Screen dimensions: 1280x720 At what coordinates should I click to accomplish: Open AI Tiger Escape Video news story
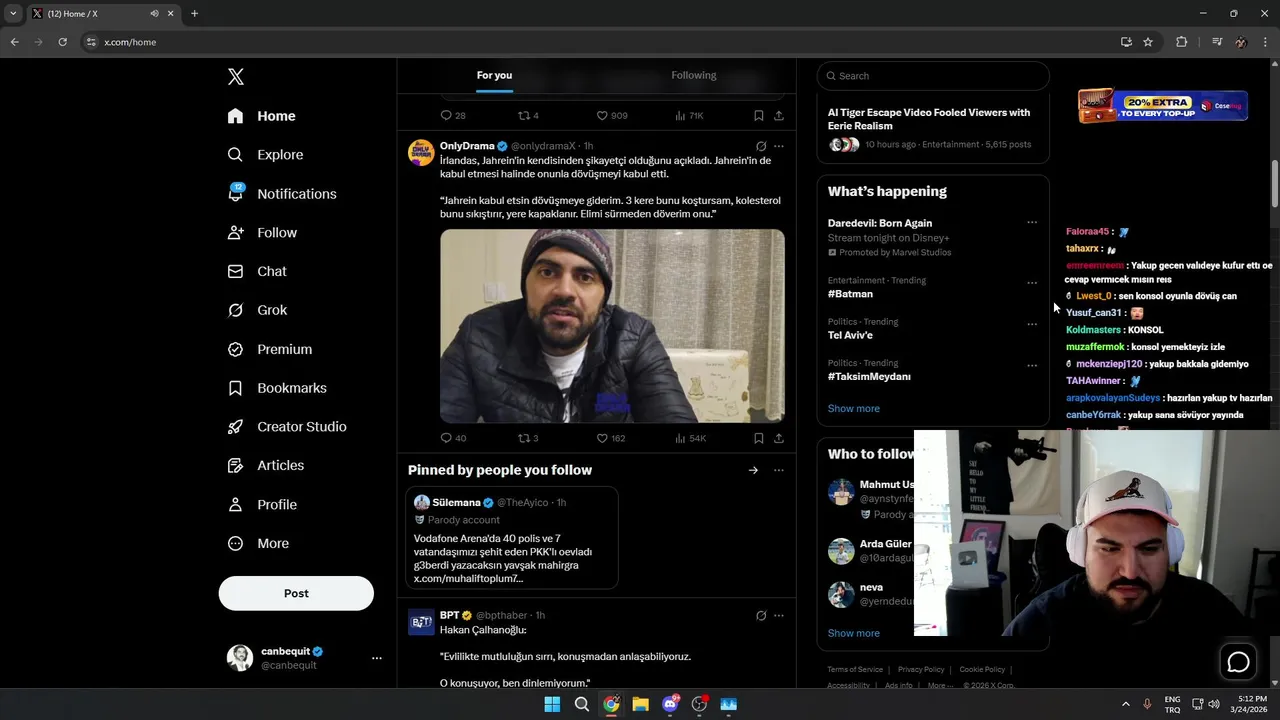coord(933,128)
